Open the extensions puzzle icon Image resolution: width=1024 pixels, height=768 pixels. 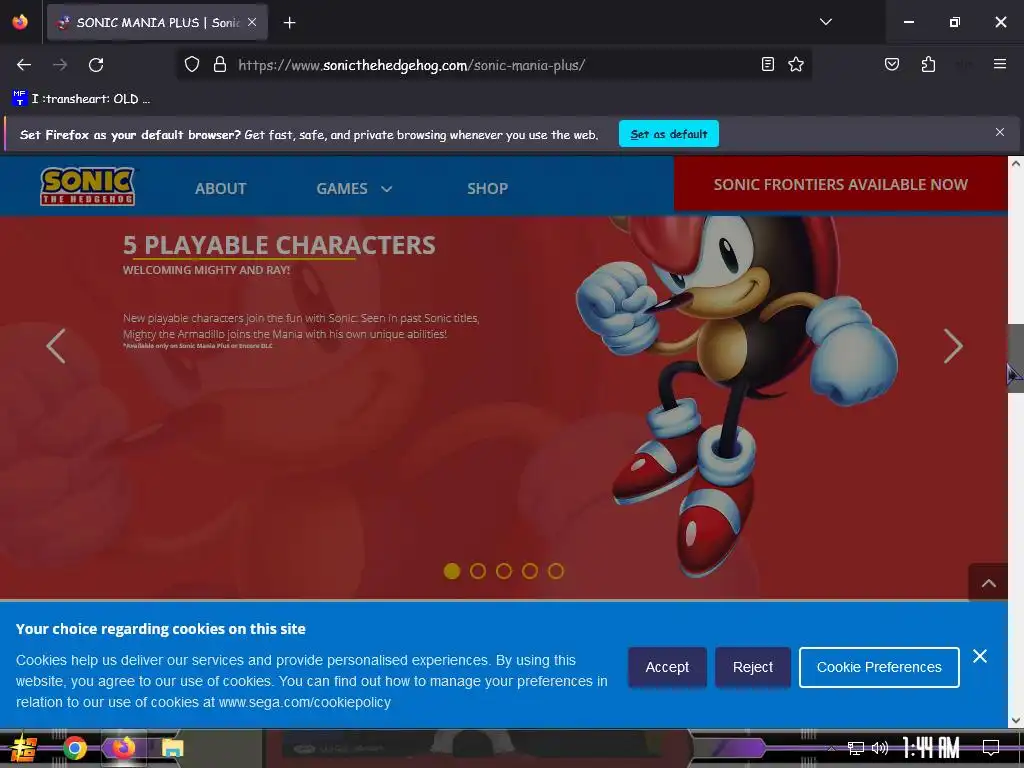(x=928, y=64)
